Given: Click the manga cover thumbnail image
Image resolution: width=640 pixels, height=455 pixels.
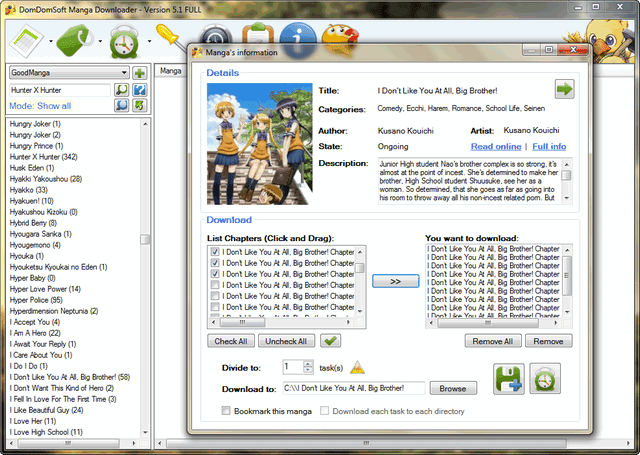Looking at the screenshot, I should pos(260,144).
